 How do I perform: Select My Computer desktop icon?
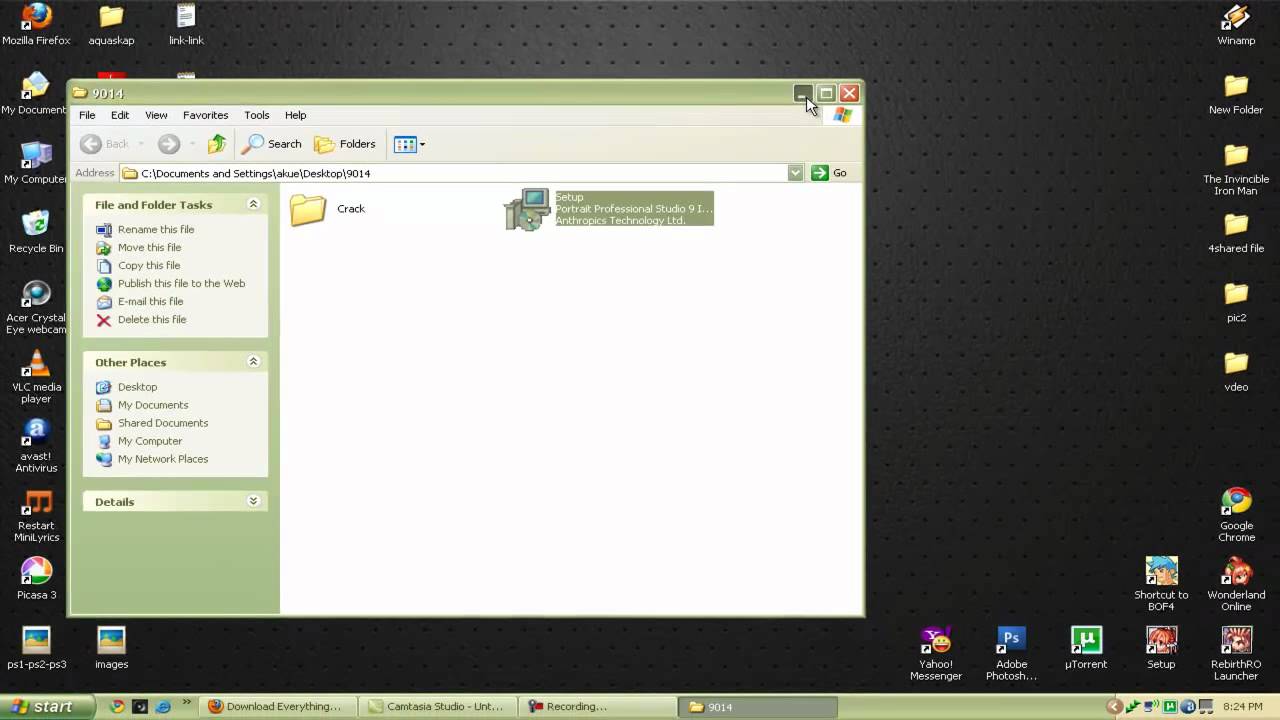click(36, 163)
